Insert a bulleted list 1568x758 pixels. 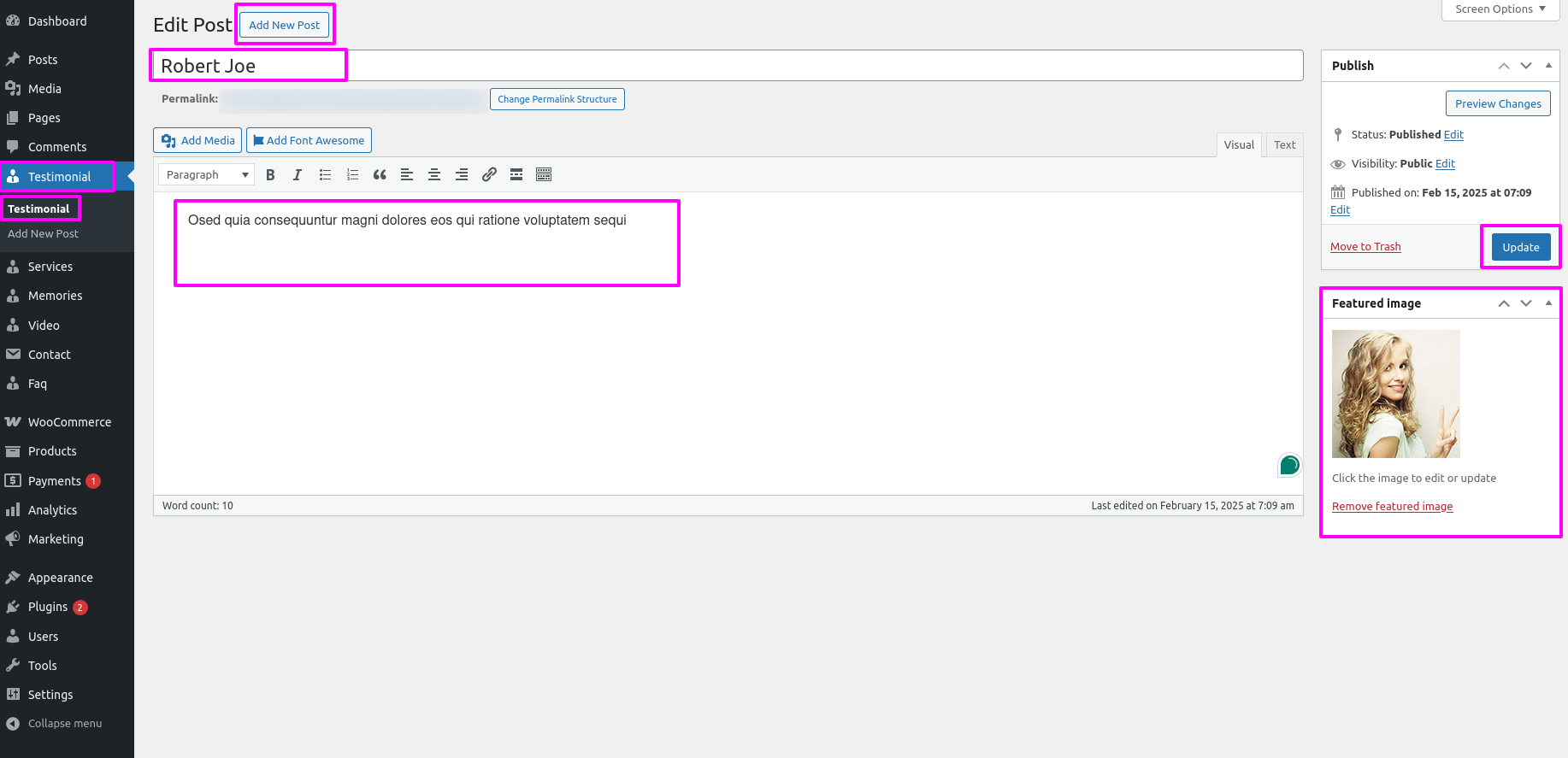[325, 175]
